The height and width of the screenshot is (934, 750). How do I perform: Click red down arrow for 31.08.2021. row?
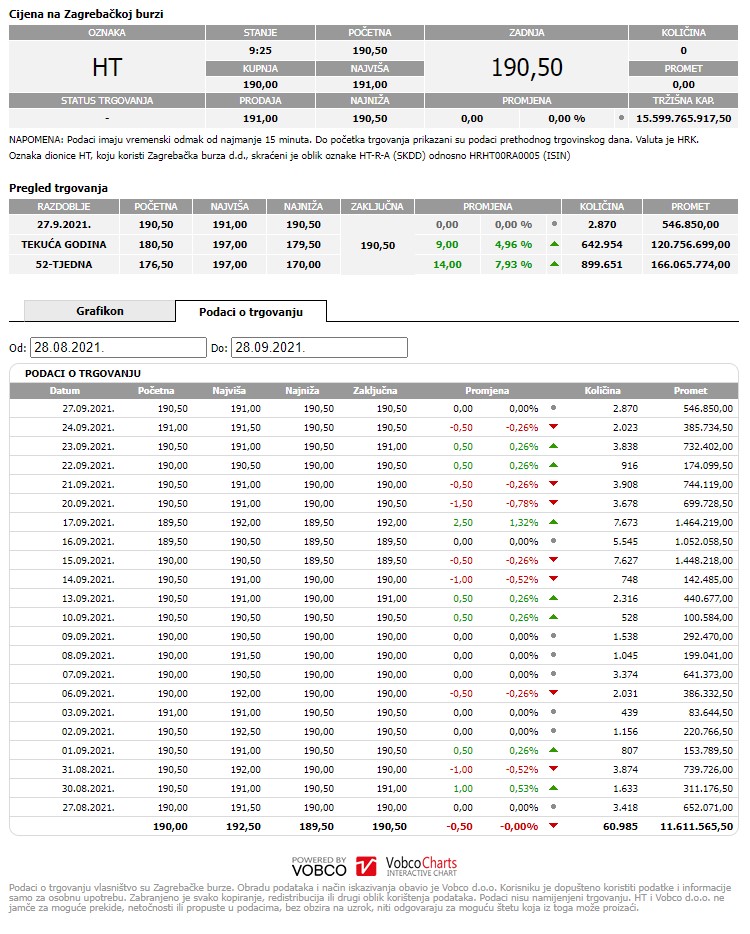553,769
